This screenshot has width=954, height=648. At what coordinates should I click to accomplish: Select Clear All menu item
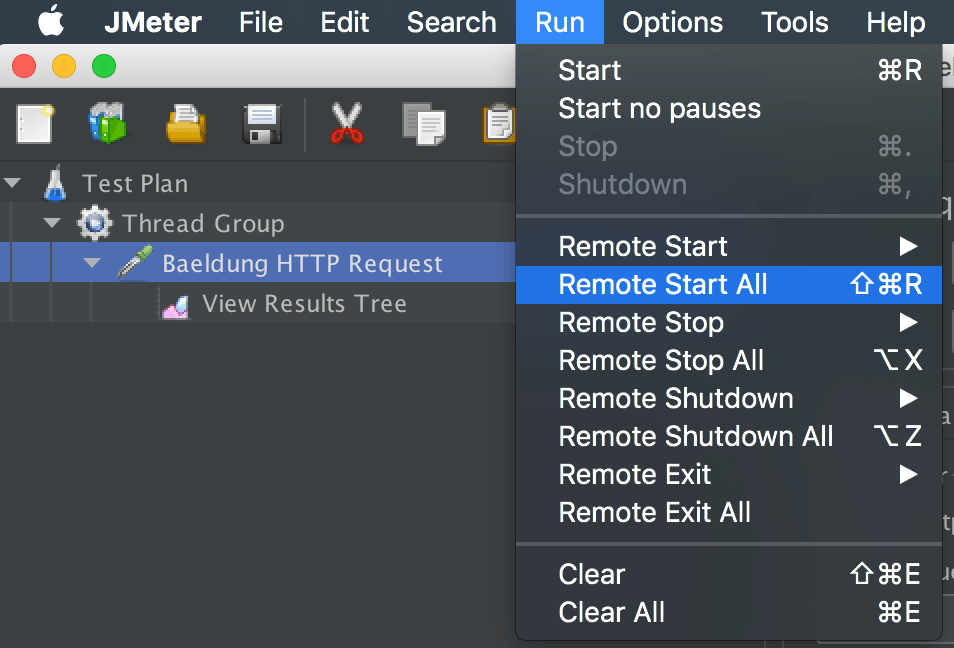tap(611, 613)
